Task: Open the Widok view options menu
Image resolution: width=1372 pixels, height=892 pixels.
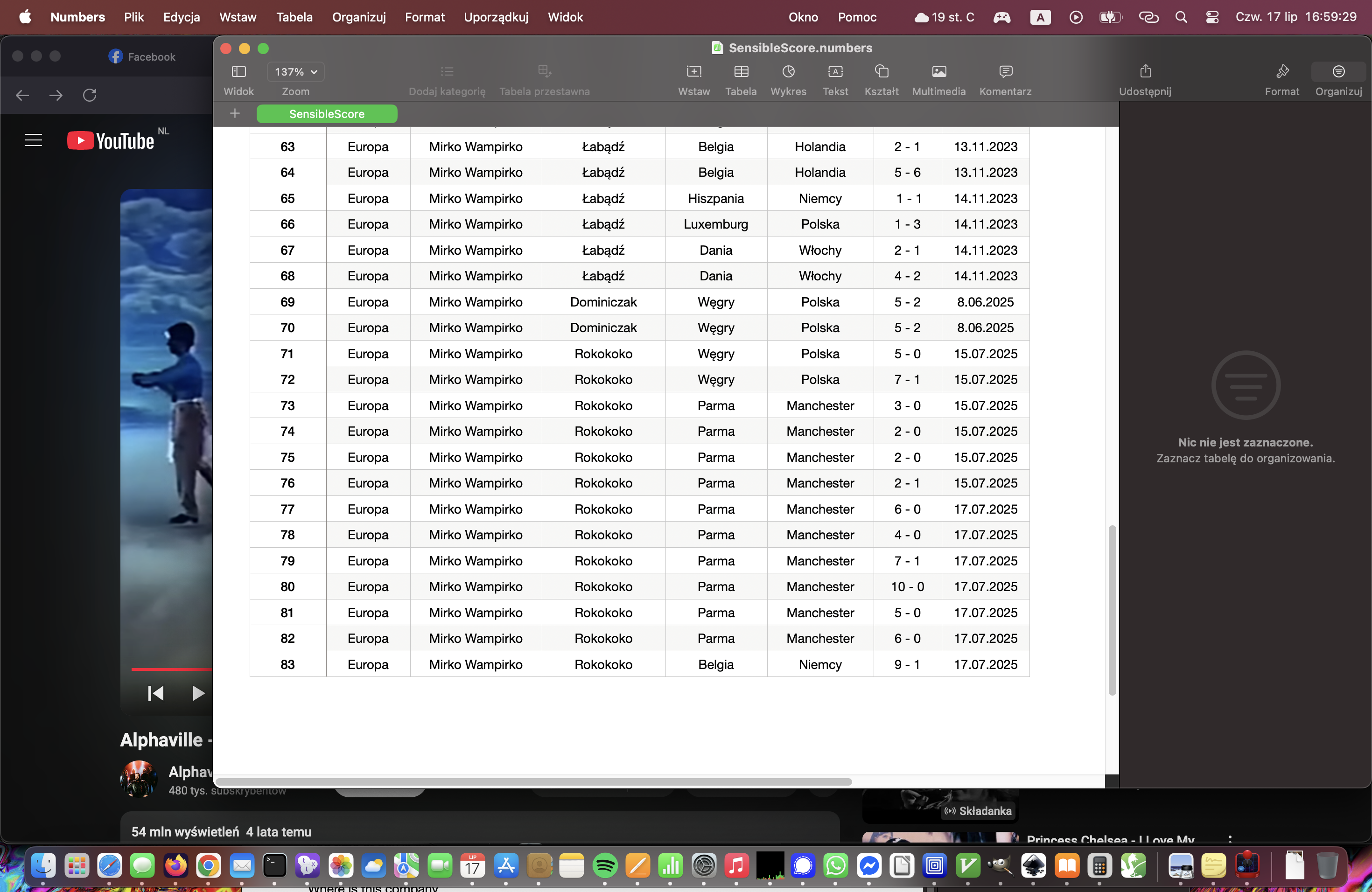Action: click(238, 72)
